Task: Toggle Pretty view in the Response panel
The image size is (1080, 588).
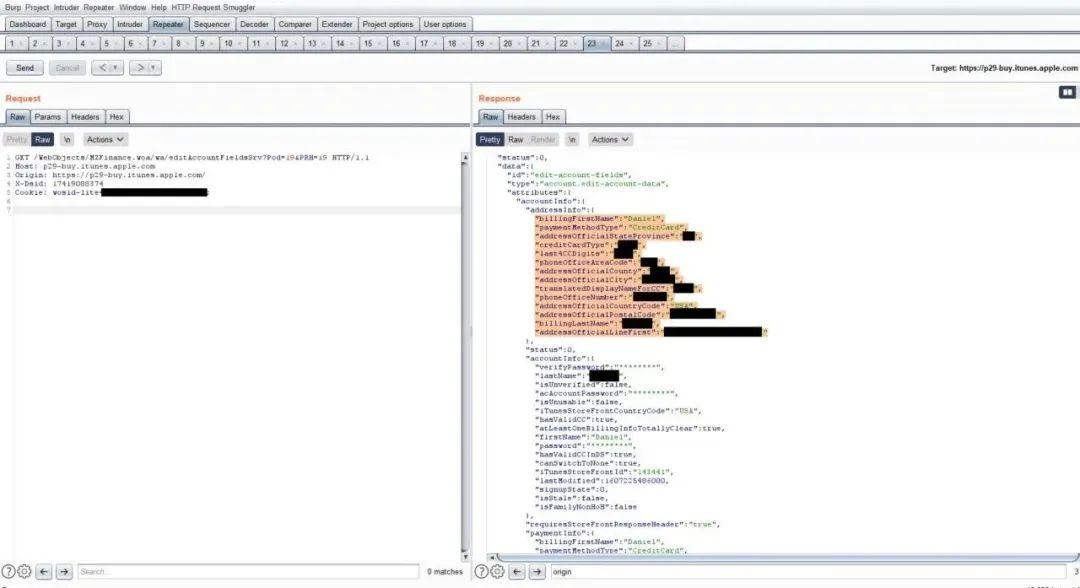Action: pyautogui.click(x=489, y=139)
